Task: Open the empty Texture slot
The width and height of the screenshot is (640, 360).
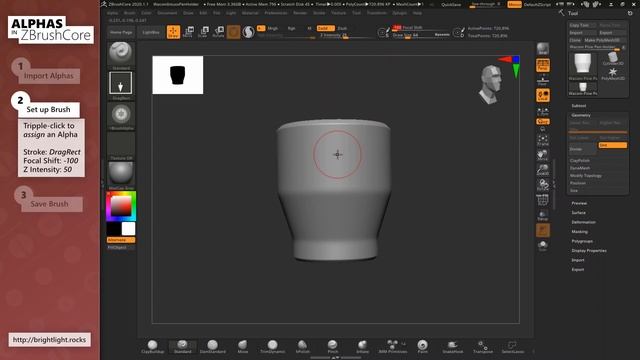Action: click(121, 145)
